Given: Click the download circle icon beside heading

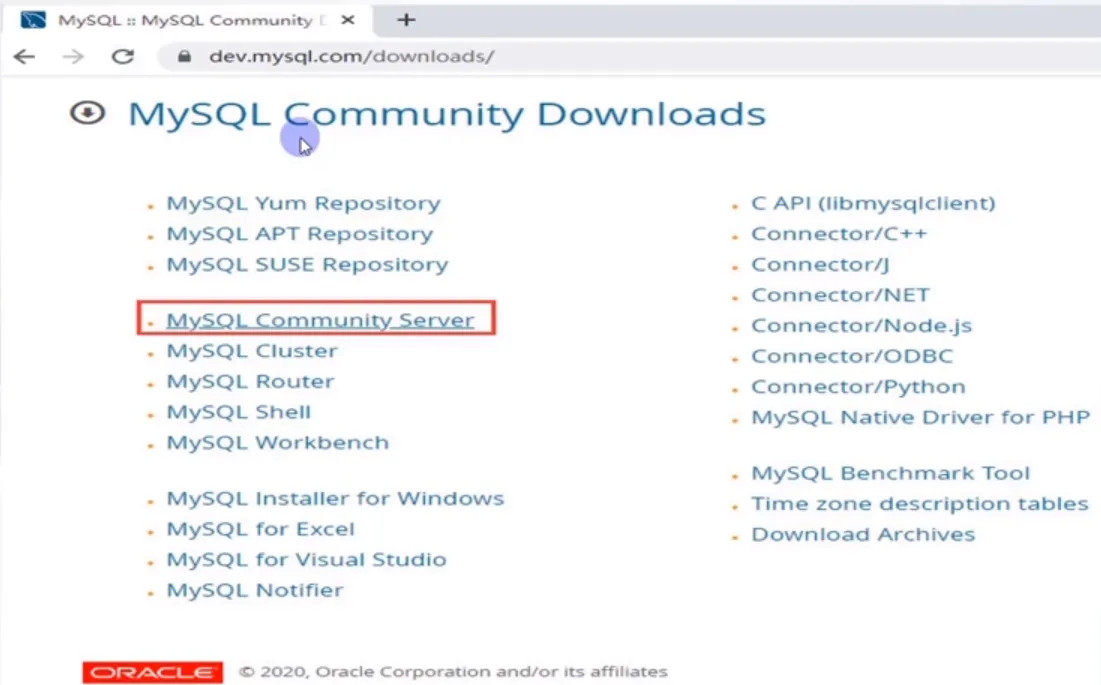Looking at the screenshot, I should pos(88,112).
